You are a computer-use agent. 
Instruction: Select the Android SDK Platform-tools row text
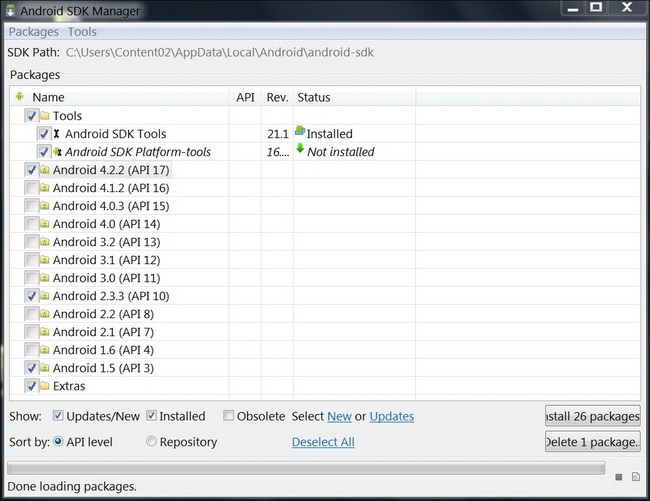pyautogui.click(x=138, y=152)
